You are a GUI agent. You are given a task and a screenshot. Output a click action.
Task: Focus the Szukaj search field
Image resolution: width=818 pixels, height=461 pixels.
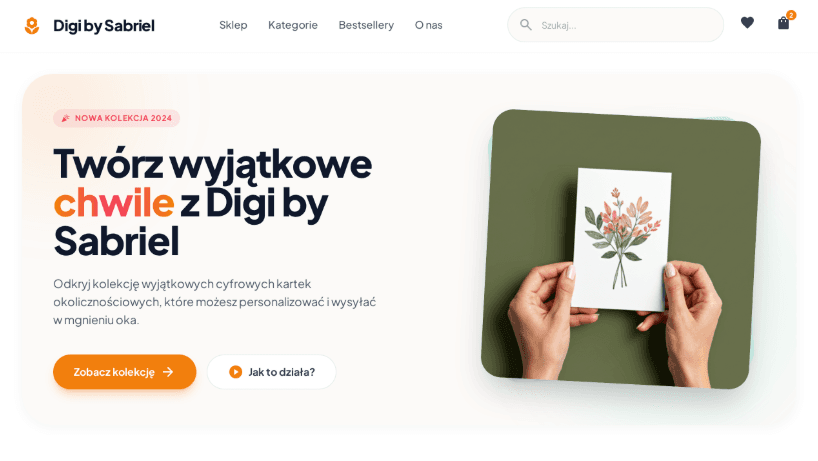point(616,25)
